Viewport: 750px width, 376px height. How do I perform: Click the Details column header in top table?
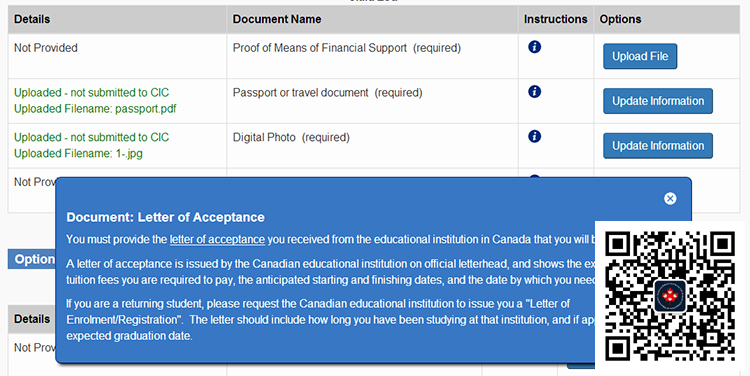(32, 19)
